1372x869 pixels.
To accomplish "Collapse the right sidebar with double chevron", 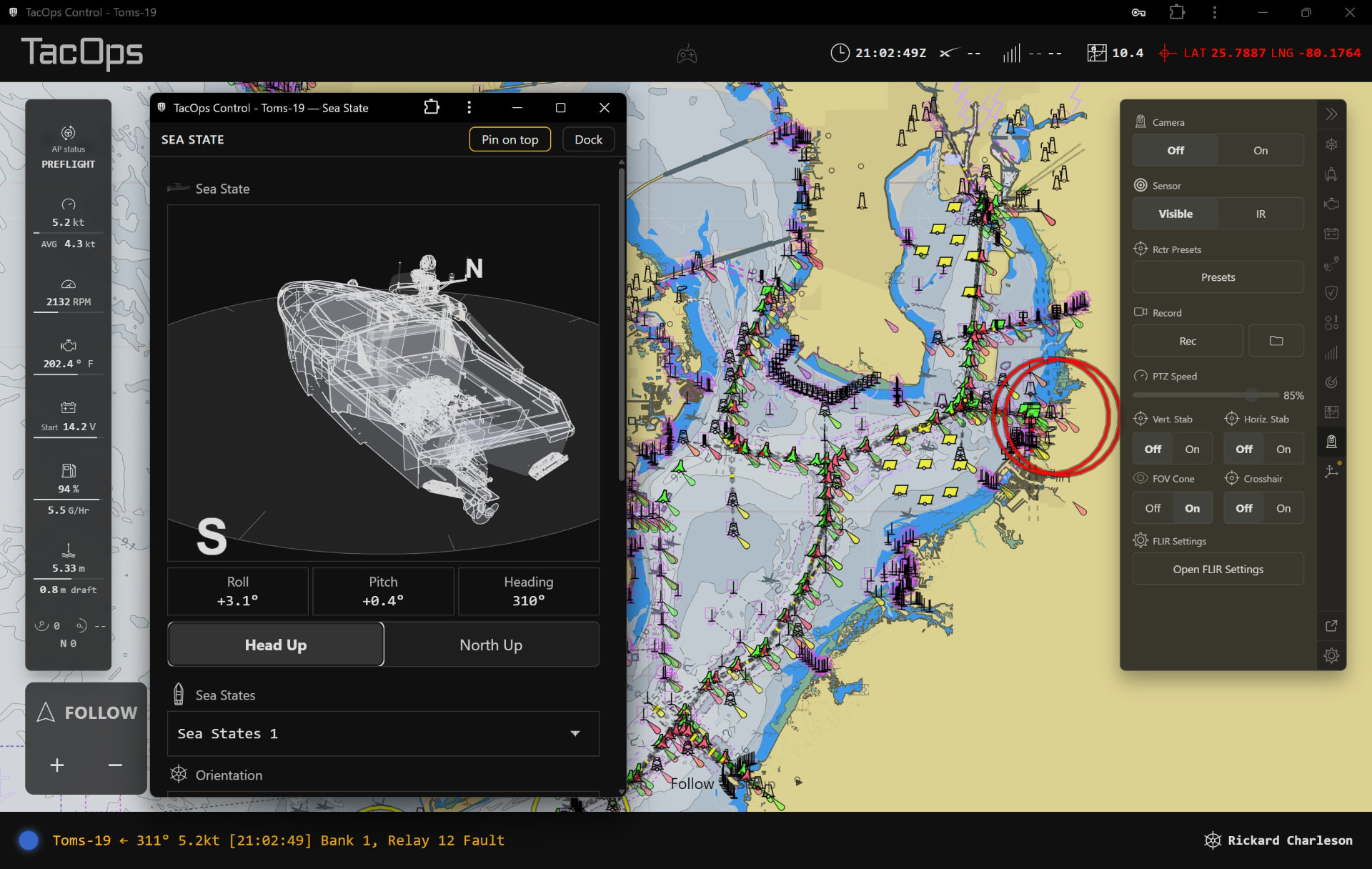I will pos(1331,114).
